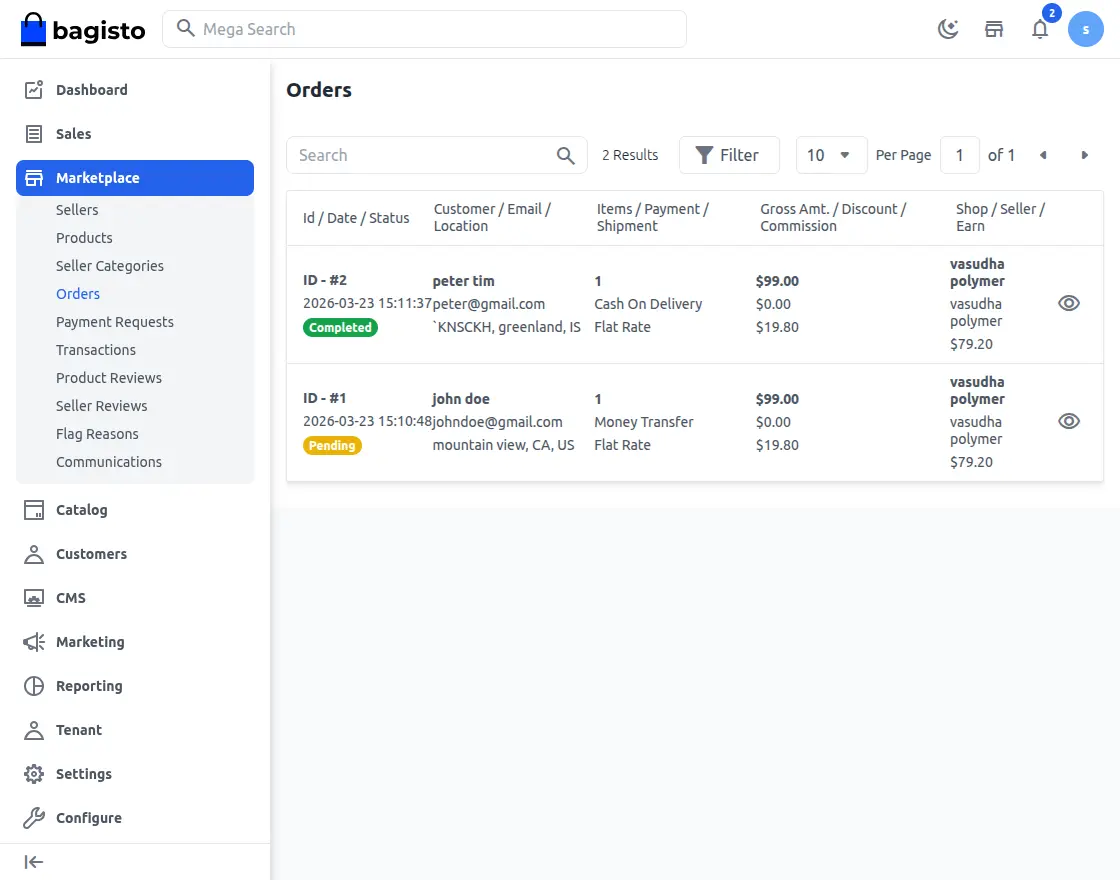Open the per page dropdown
Screen dimensions: 1120x880
[x=831, y=155]
